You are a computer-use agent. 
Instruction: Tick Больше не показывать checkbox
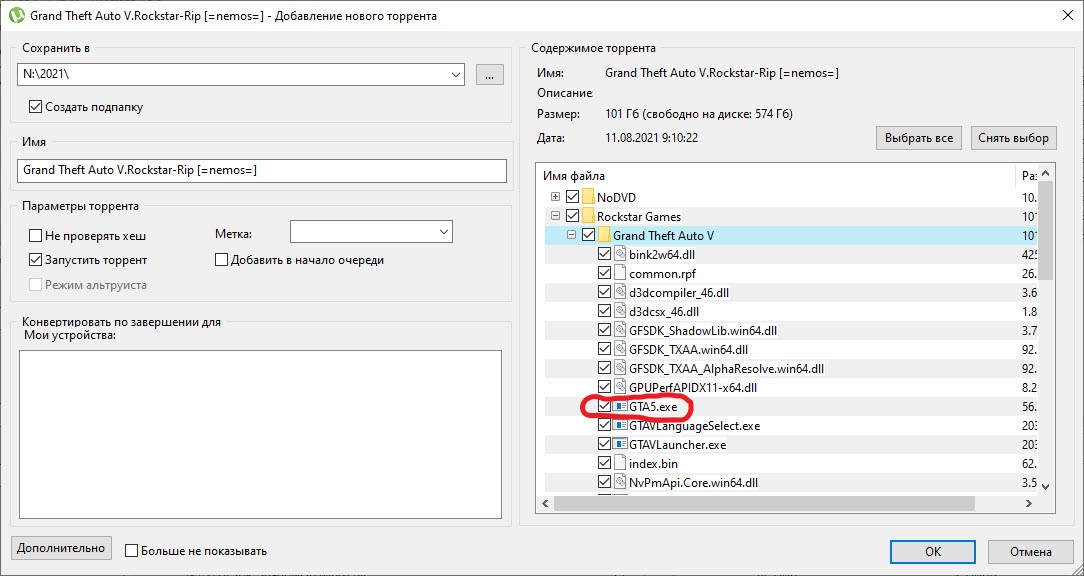131,551
